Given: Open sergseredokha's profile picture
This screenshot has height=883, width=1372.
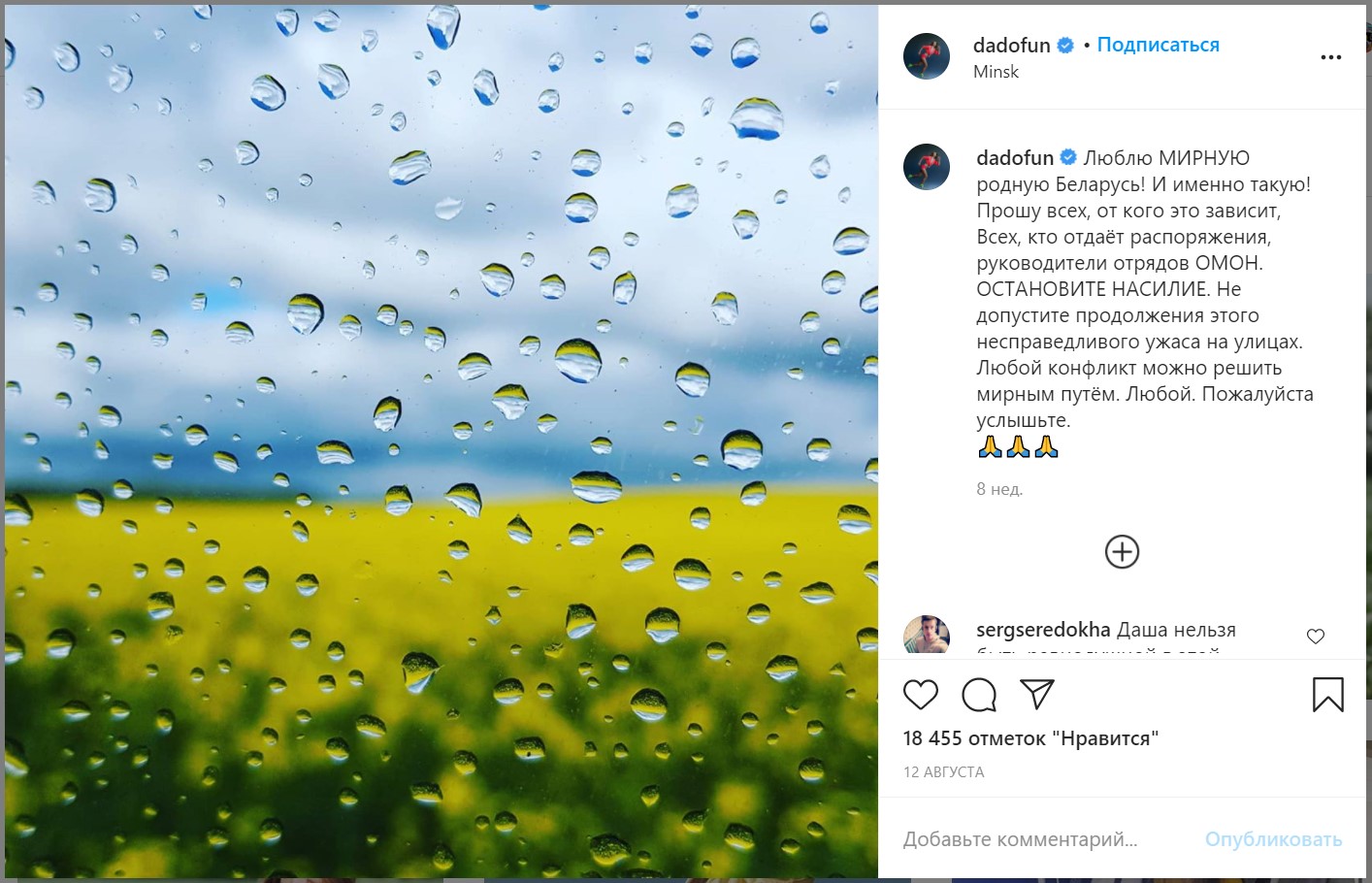Looking at the screenshot, I should point(927,637).
